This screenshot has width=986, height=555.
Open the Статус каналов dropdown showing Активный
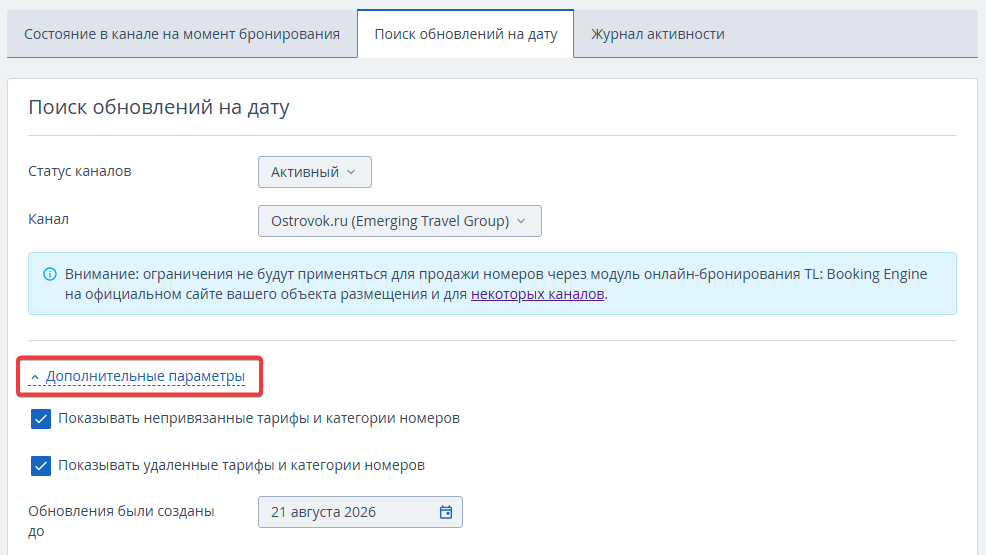pos(314,172)
